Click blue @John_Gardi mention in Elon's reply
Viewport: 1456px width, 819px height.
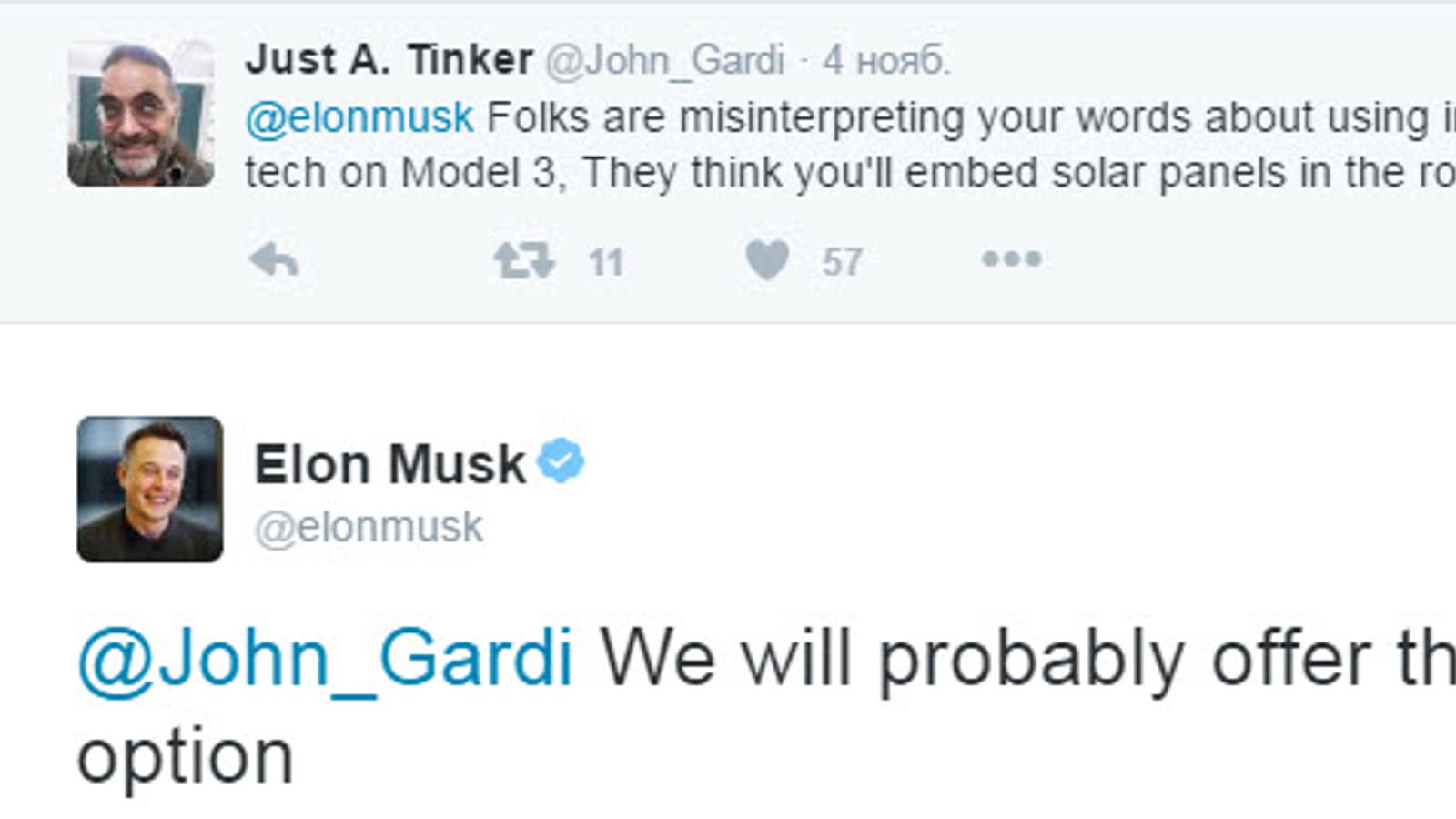click(x=326, y=659)
